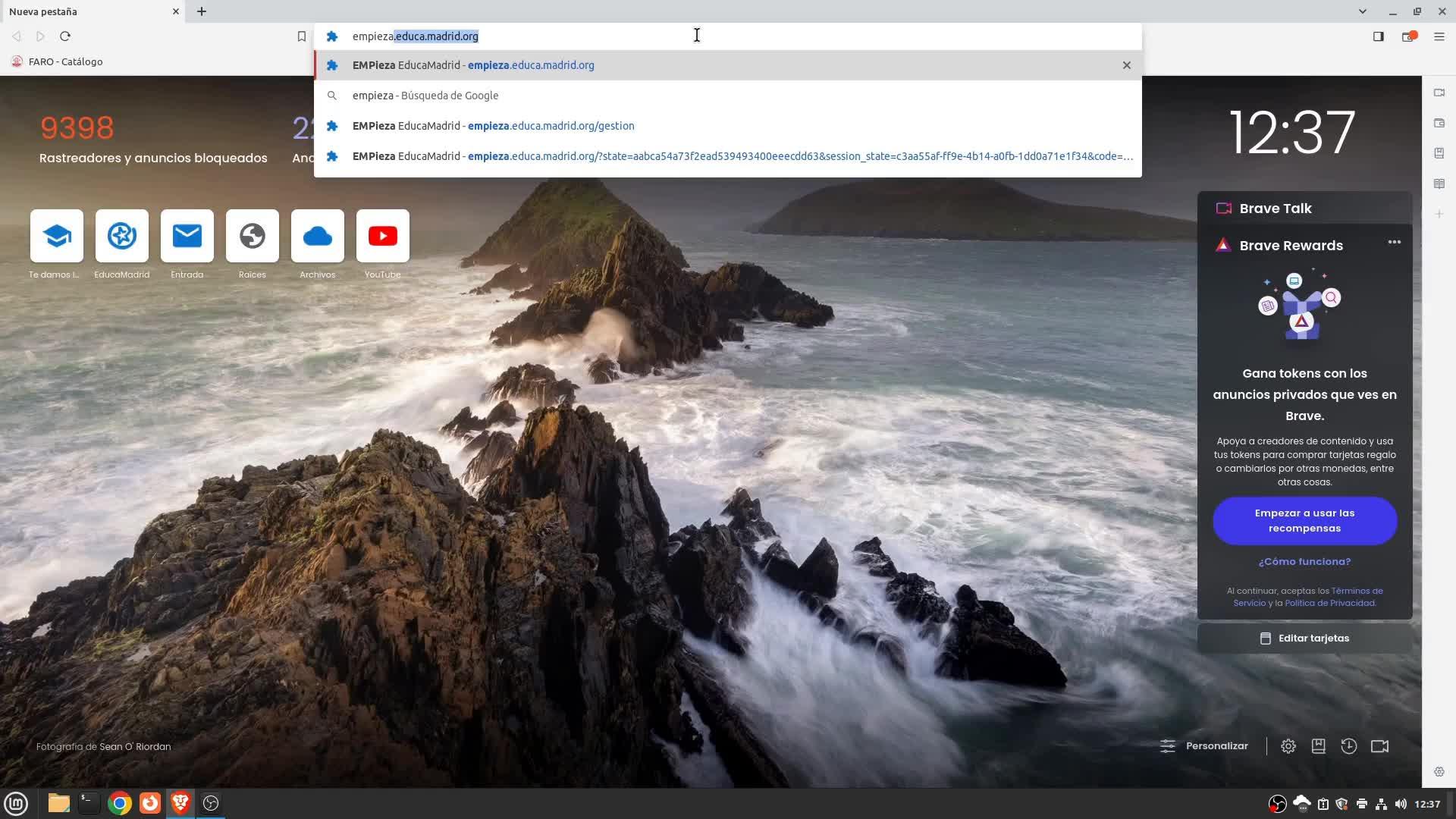This screenshot has height=819, width=1456.
Task: Open the Raices shortcut tile
Action: point(252,236)
